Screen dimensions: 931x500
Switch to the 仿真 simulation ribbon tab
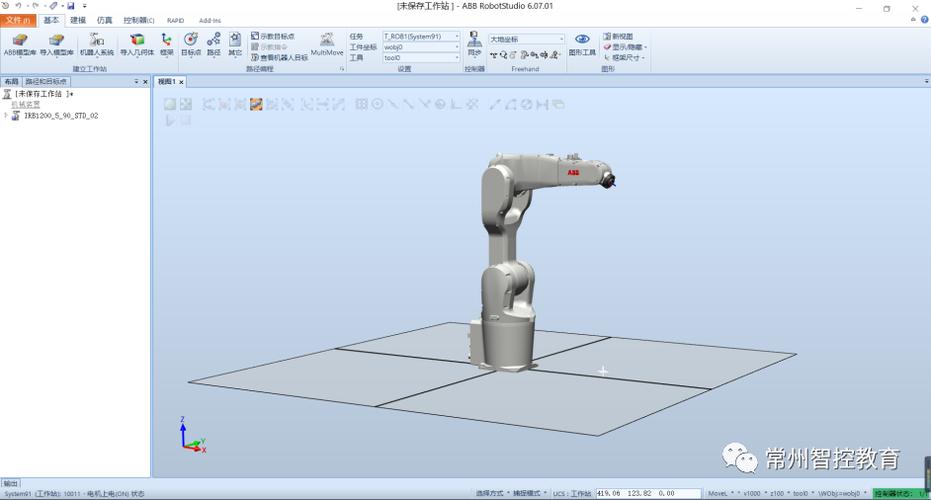104,20
